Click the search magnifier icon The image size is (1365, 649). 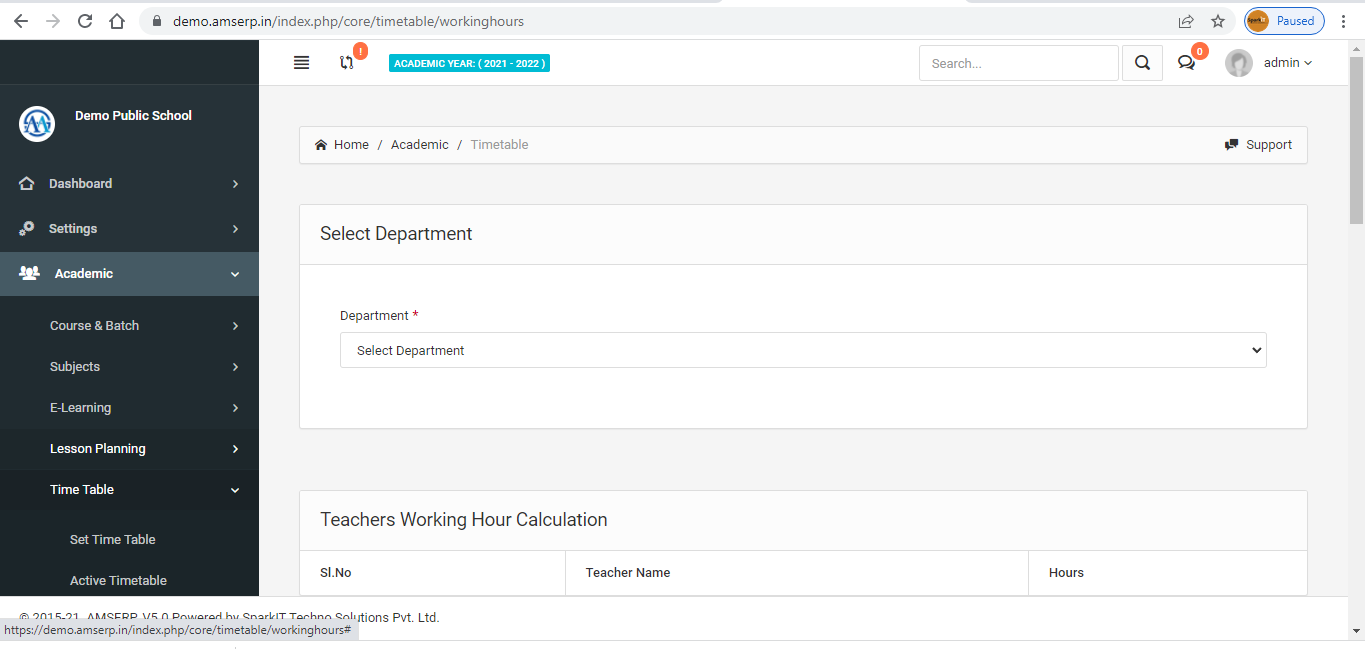tap(1142, 62)
